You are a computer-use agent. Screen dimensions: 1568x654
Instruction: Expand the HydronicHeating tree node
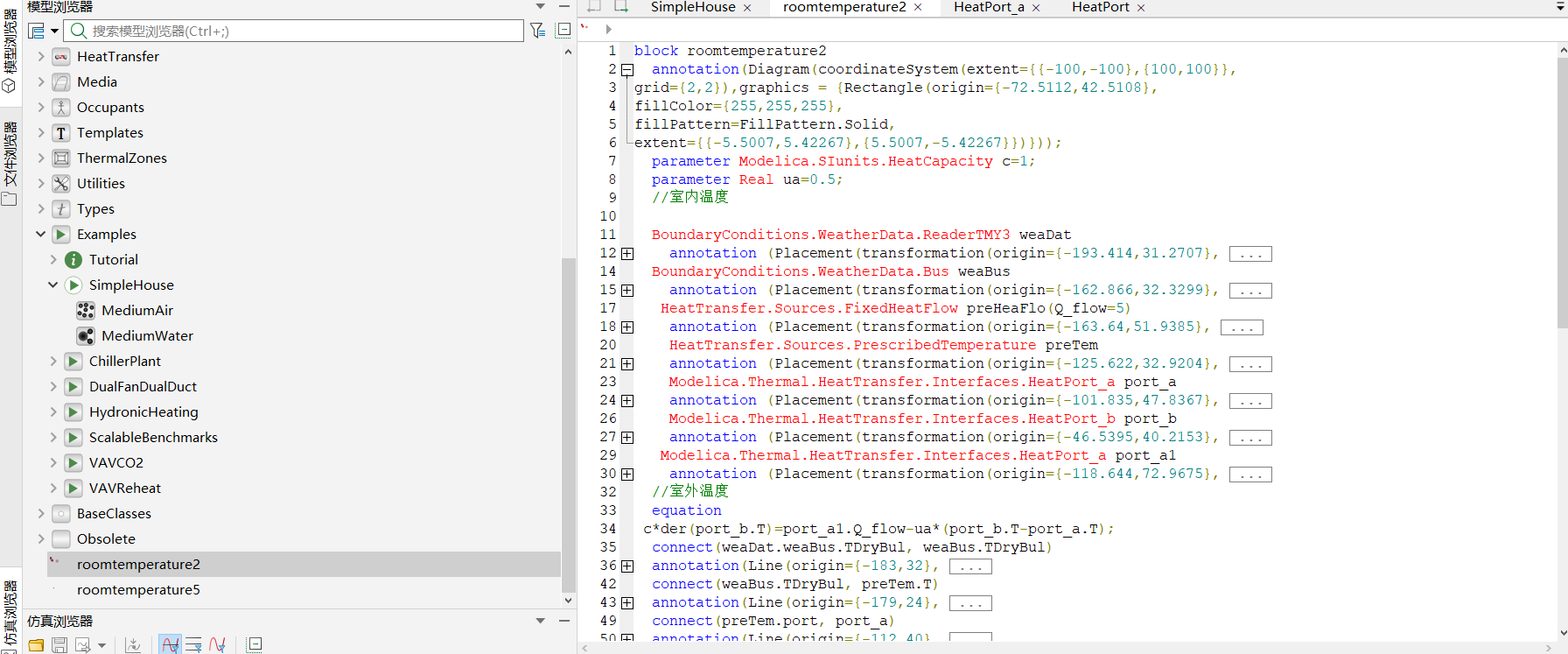coord(53,412)
